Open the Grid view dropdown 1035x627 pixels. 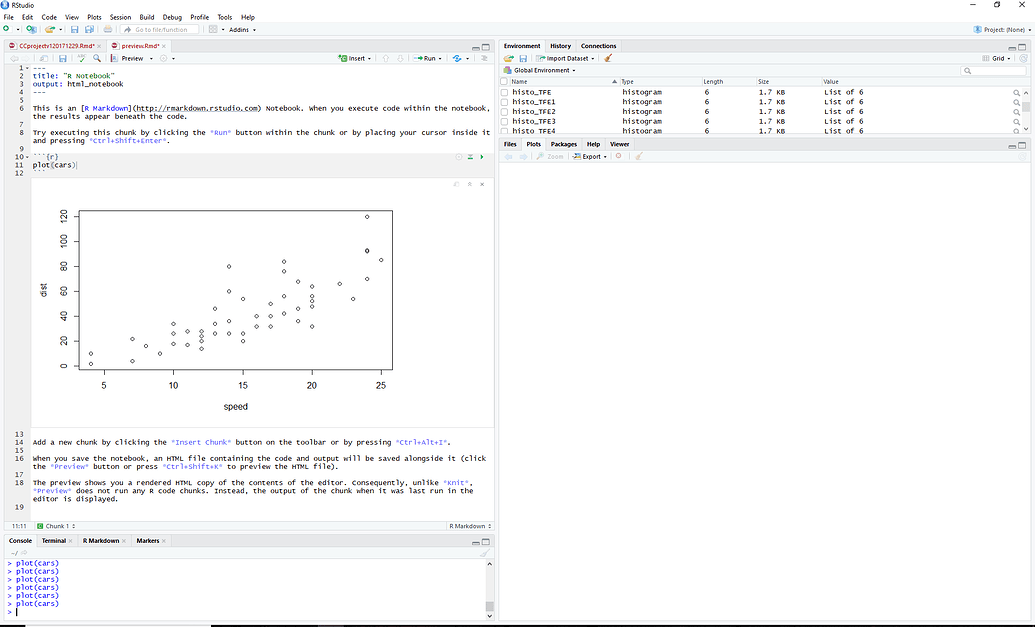(997, 58)
